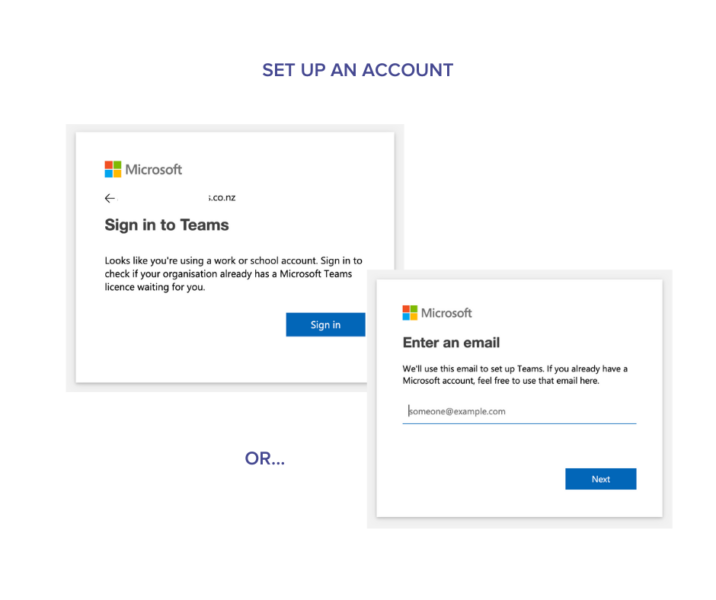Click the Microsoft wordmark in the email card
The width and height of the screenshot is (716, 600).
pos(447,313)
